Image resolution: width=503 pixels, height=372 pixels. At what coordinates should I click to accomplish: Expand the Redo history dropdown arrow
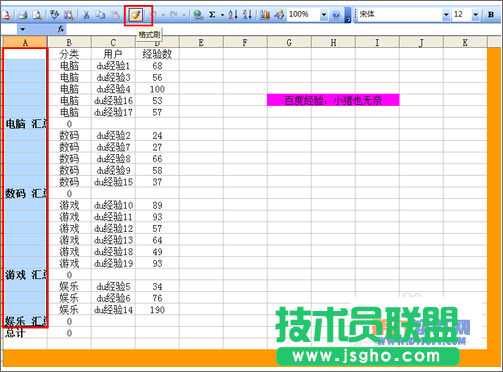pos(183,15)
